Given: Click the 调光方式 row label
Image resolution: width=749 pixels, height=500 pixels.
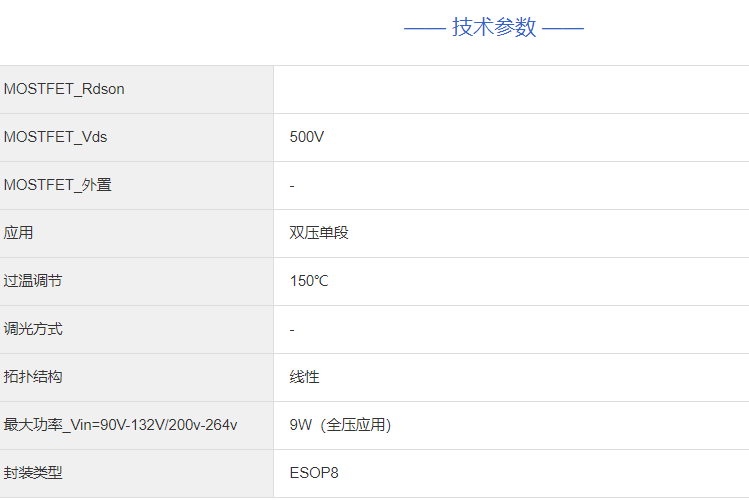Looking at the screenshot, I should [33, 329].
